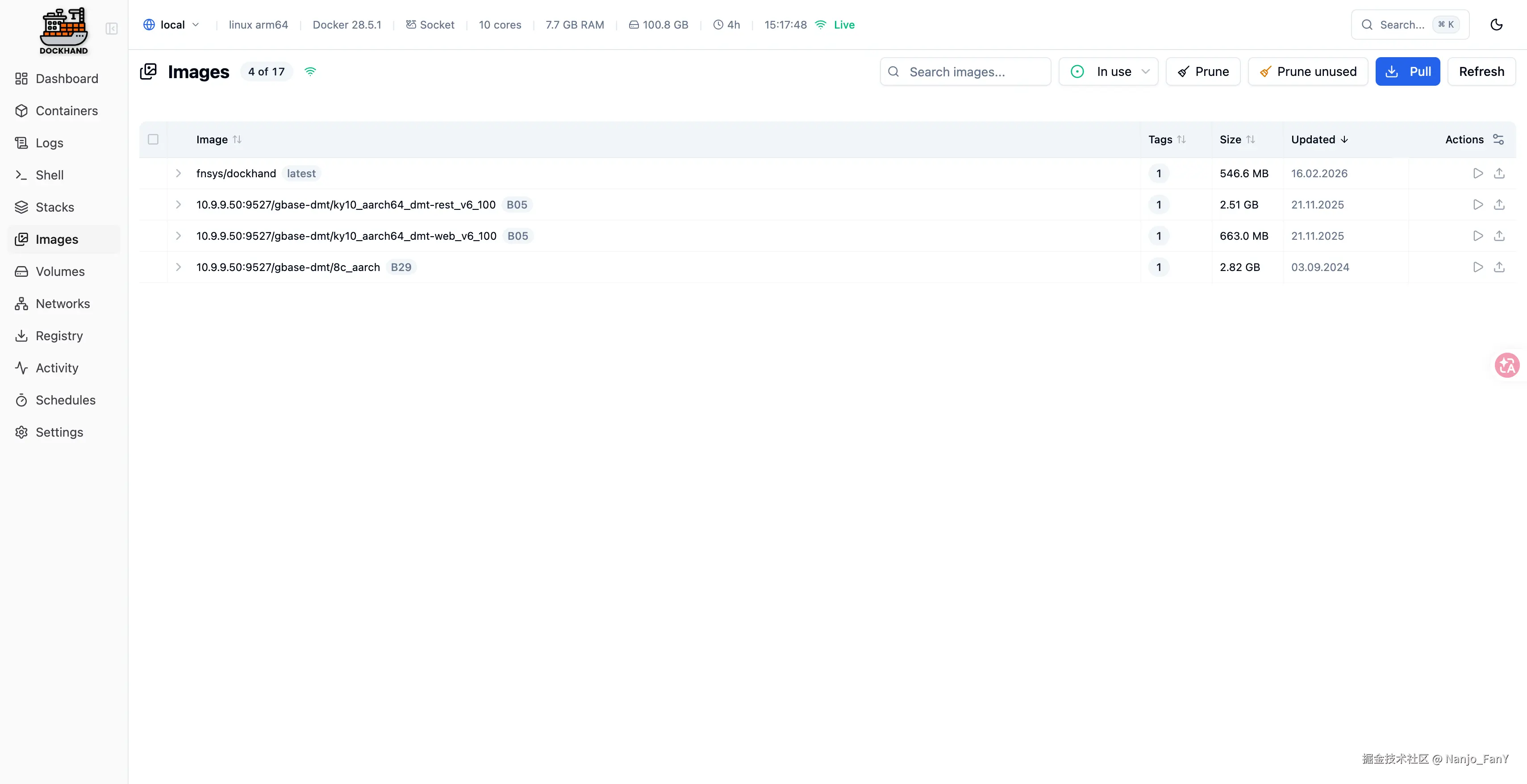Run the dmt-web_v6_100 image with play icon
This screenshot has height=784, width=1527.
[1478, 236]
